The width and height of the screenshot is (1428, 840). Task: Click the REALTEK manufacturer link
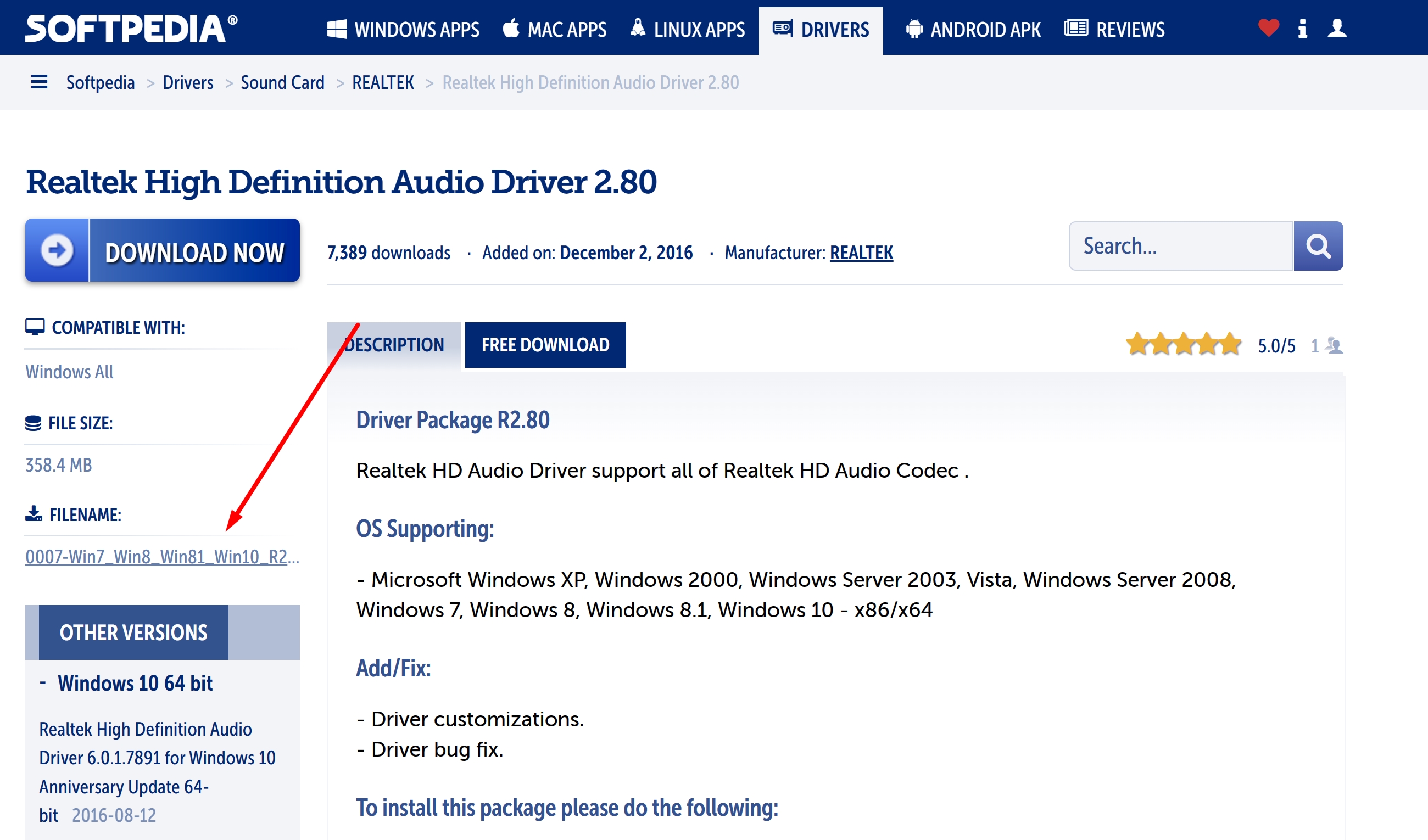[x=861, y=253]
